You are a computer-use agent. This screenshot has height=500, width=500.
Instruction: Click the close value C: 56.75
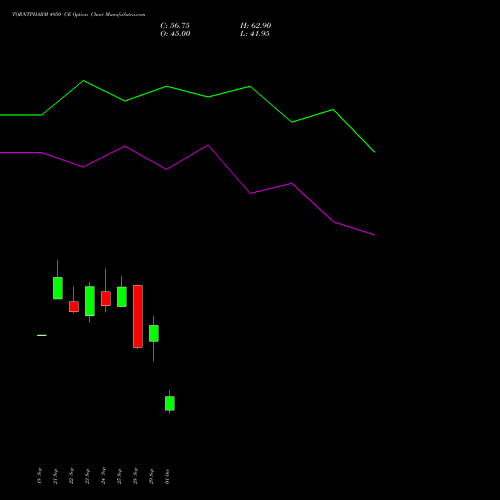175,26
